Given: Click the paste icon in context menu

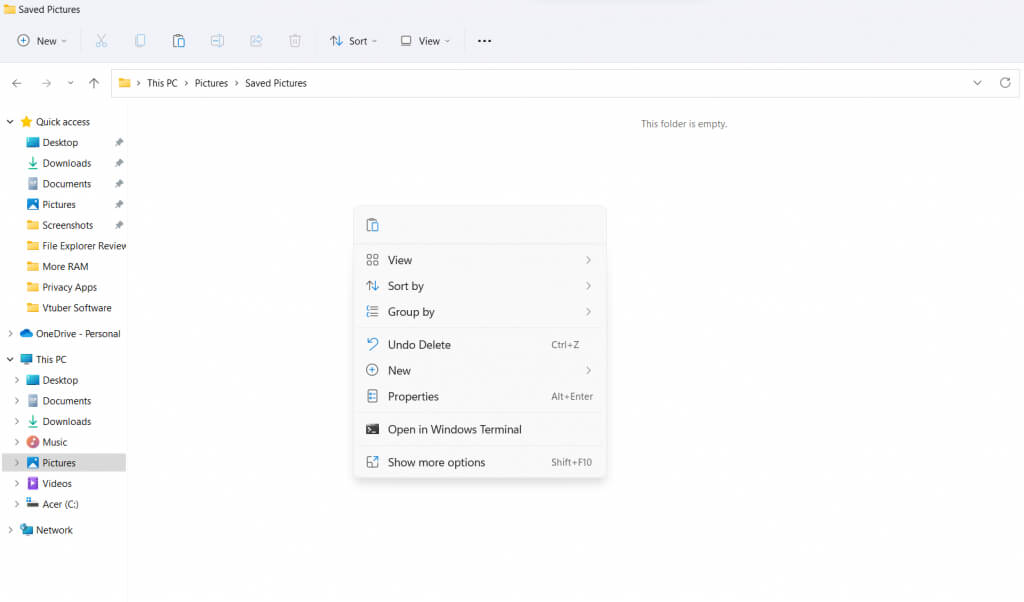Looking at the screenshot, I should 372,225.
